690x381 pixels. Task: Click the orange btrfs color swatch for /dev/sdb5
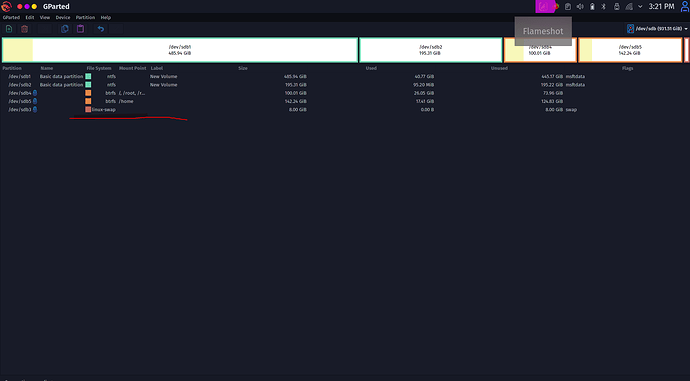click(x=88, y=101)
